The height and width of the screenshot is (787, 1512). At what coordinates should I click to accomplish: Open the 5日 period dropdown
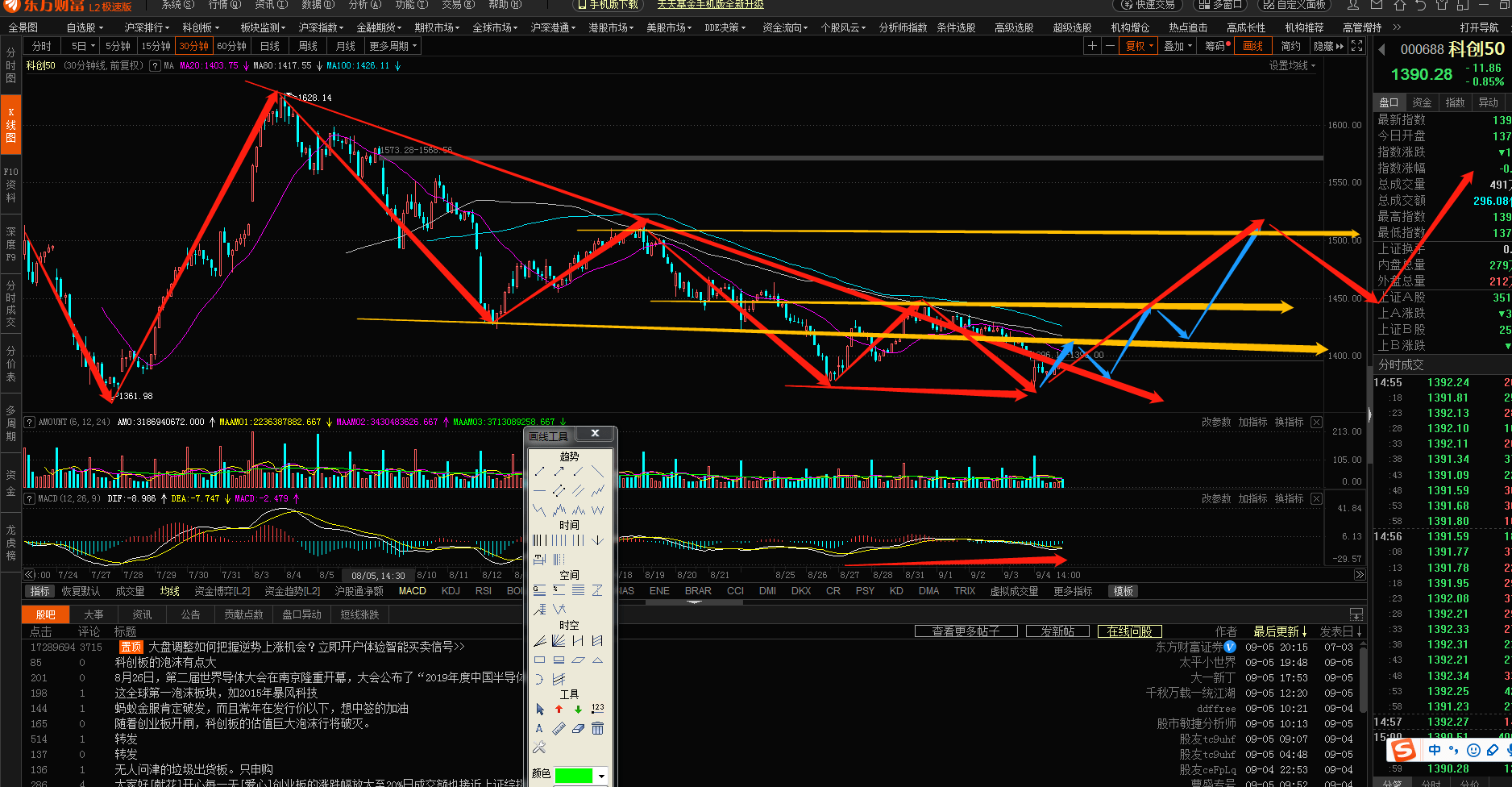[x=82, y=46]
